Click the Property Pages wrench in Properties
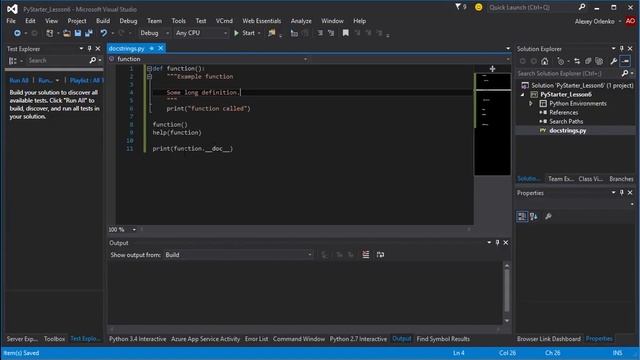640x360 pixels. (548, 216)
